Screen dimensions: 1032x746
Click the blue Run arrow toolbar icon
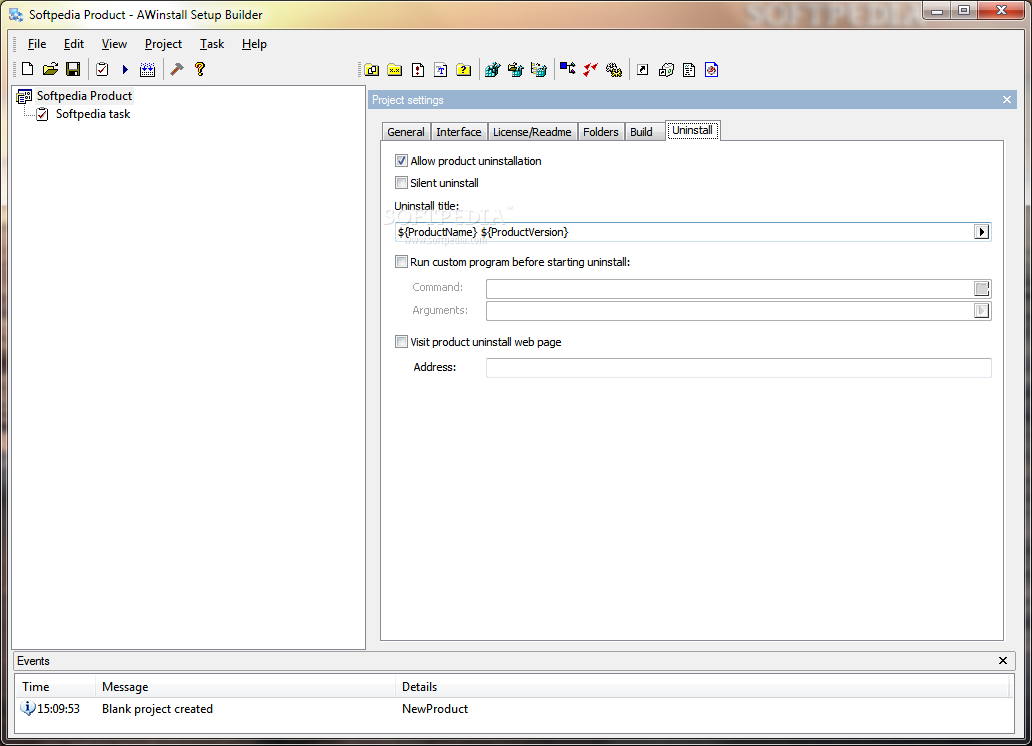click(x=125, y=69)
